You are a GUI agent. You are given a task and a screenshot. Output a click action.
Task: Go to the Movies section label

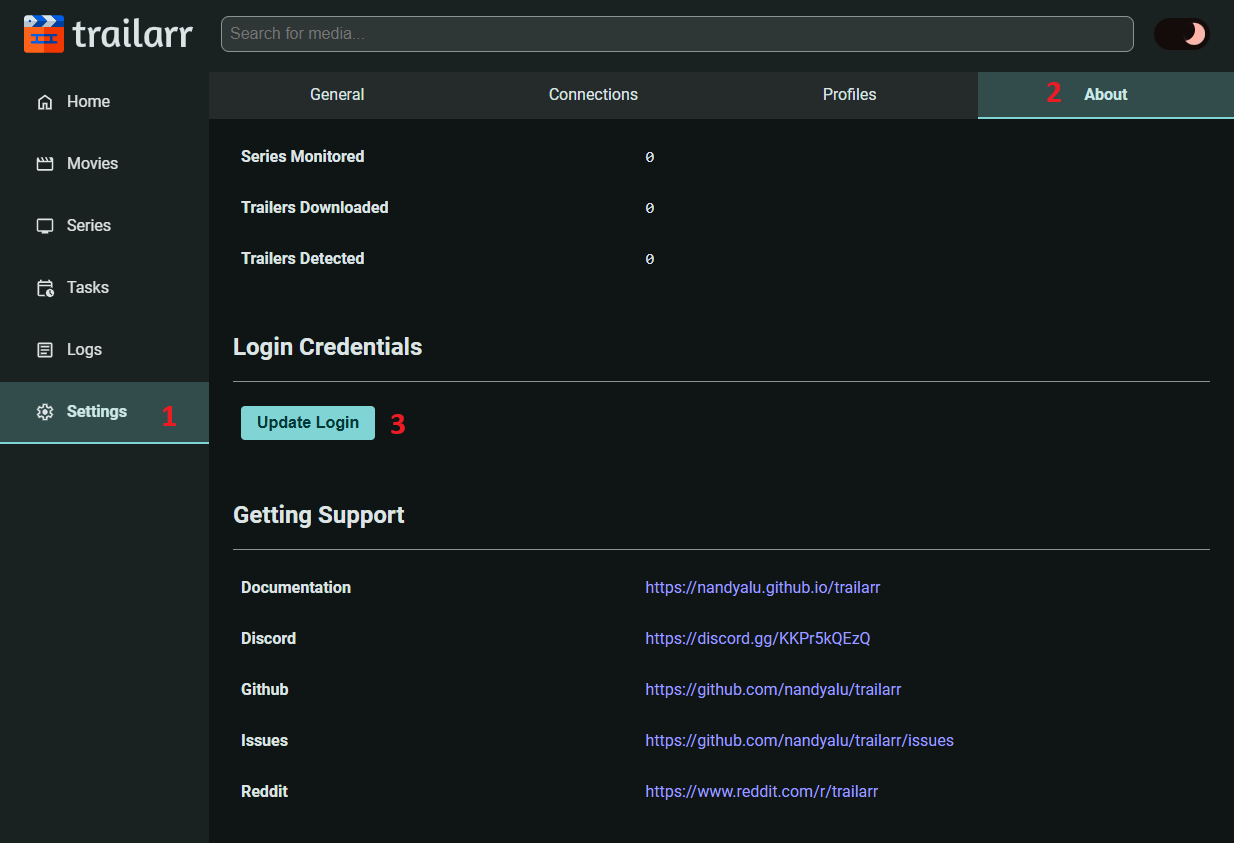point(92,164)
